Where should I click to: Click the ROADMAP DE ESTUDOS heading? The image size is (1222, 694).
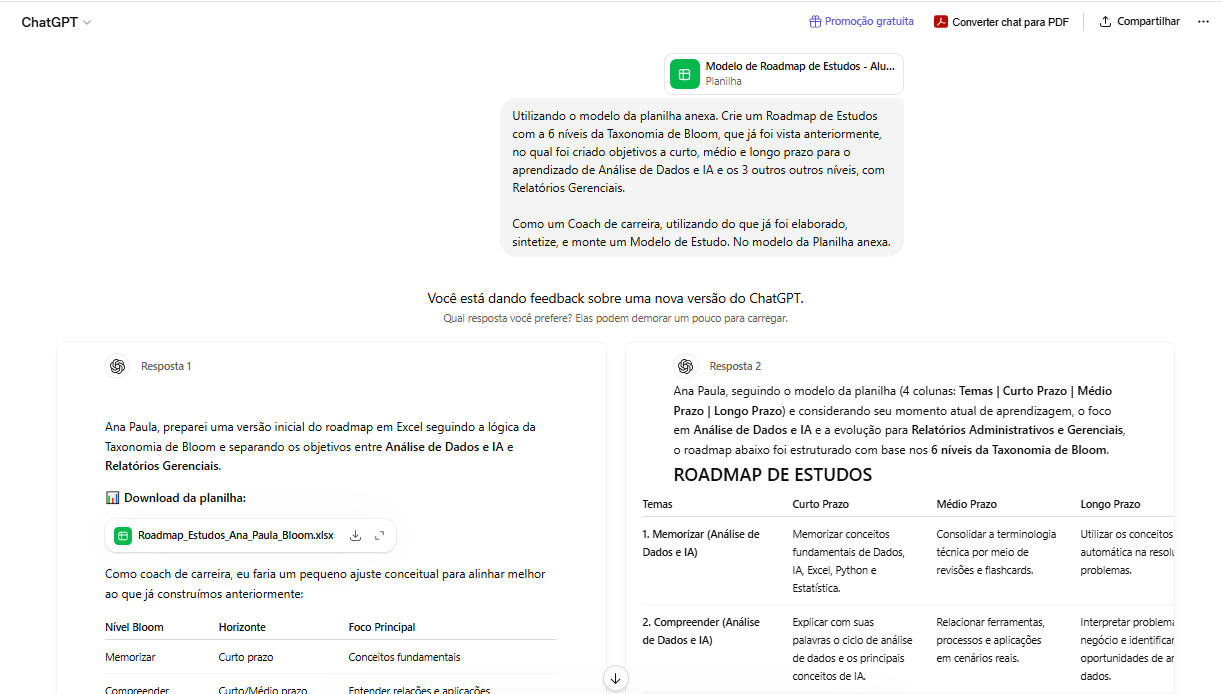coord(772,475)
